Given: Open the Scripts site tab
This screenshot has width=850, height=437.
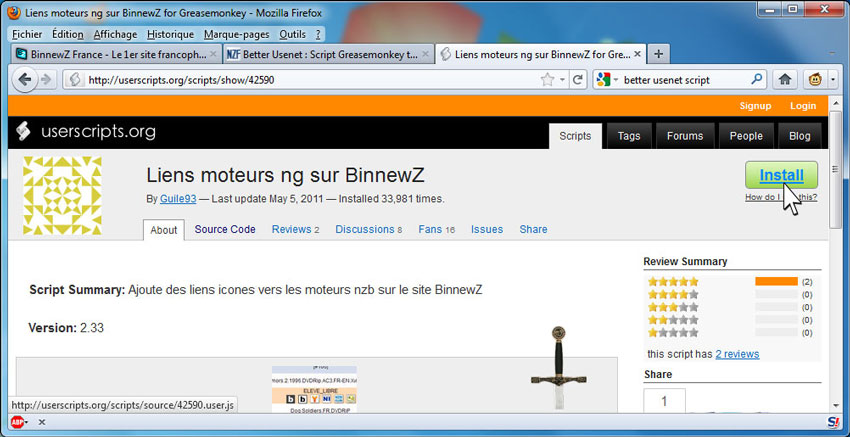Looking at the screenshot, I should coord(575,136).
